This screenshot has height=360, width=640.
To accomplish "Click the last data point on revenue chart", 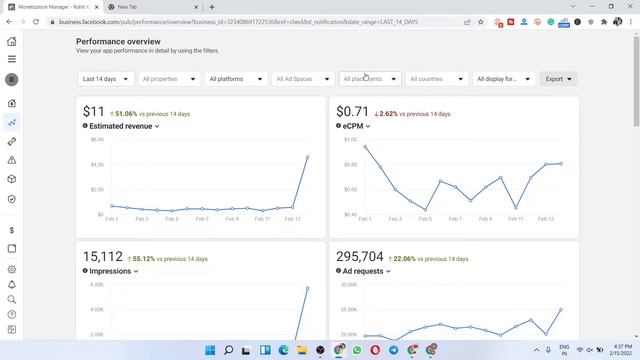I will pos(307,157).
